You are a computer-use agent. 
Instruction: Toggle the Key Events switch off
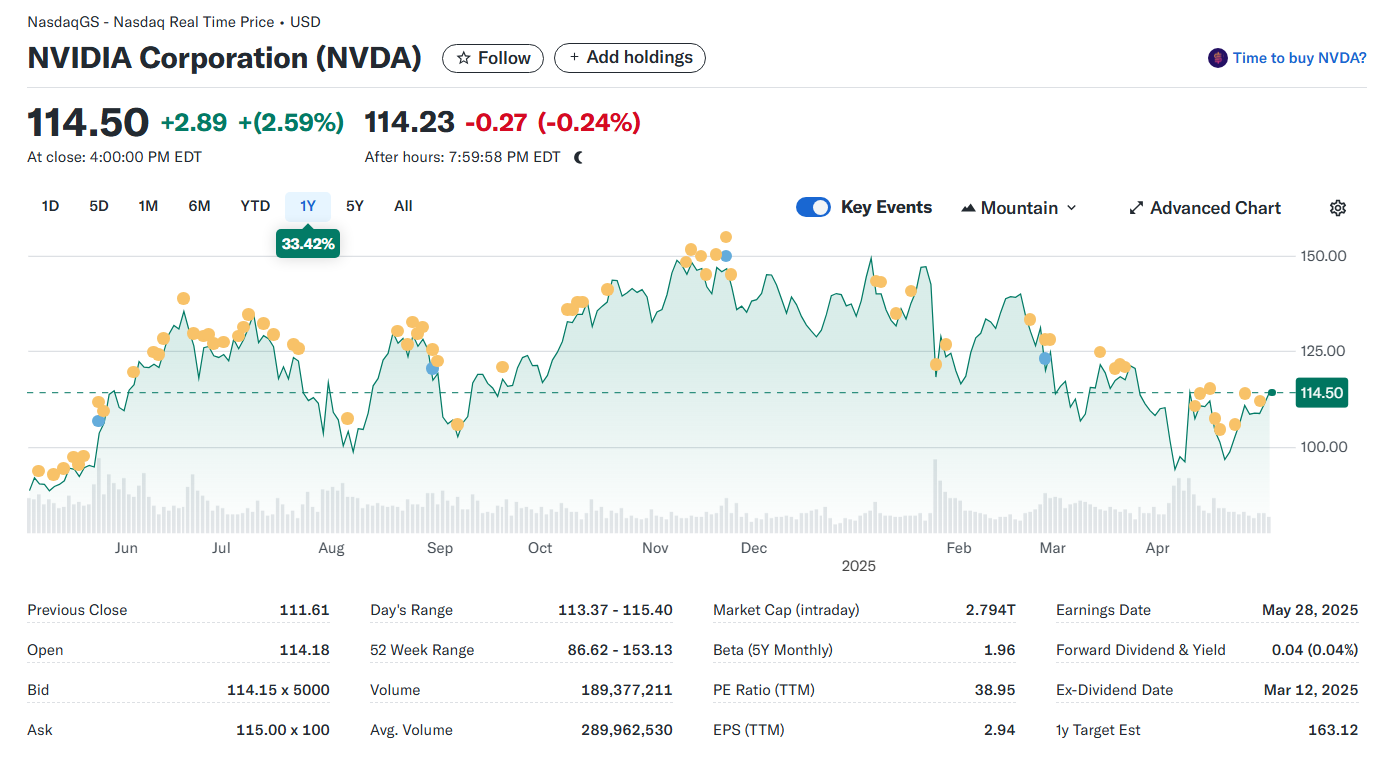pyautogui.click(x=813, y=207)
